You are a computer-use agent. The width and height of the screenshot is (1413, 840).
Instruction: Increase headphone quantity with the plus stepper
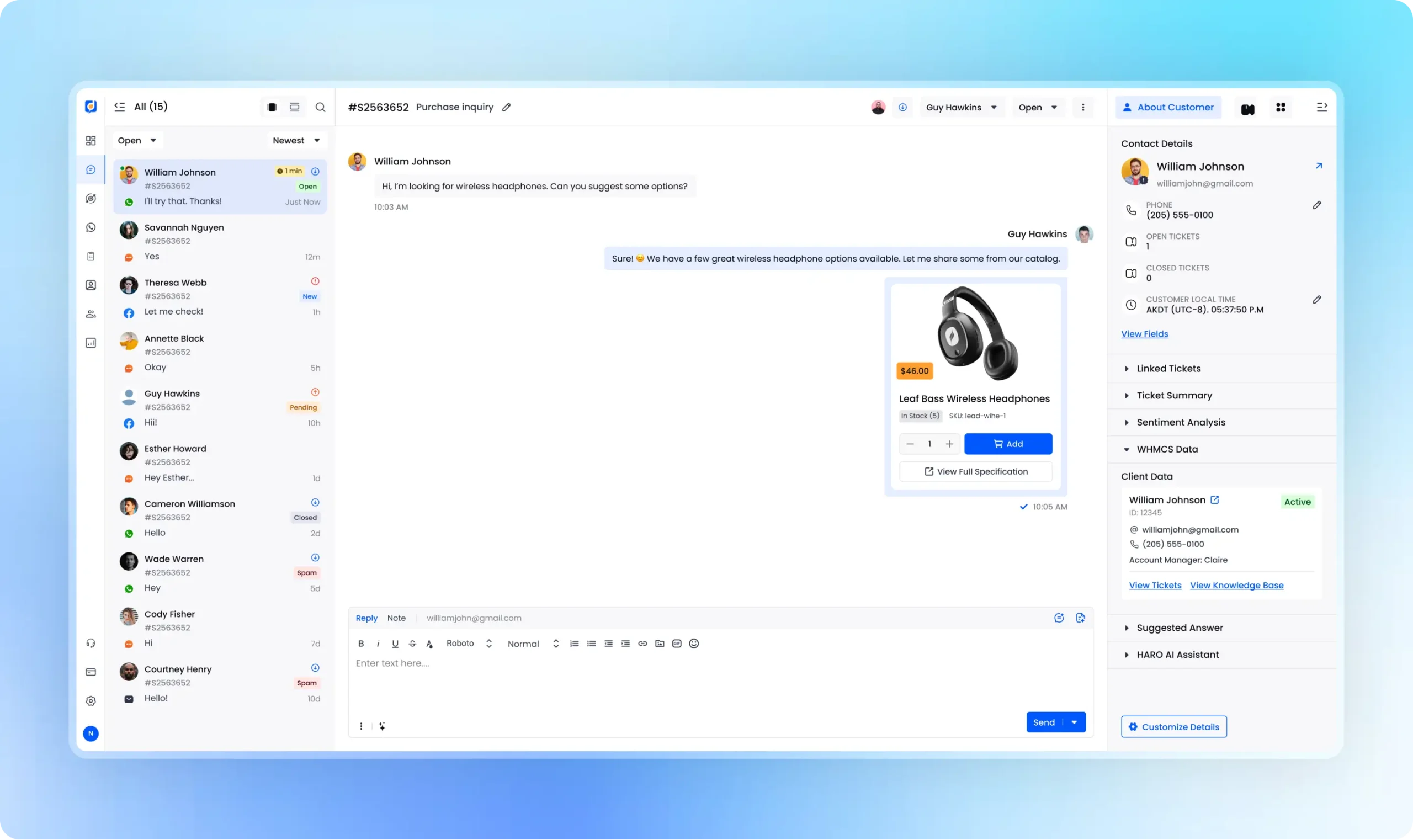click(949, 444)
